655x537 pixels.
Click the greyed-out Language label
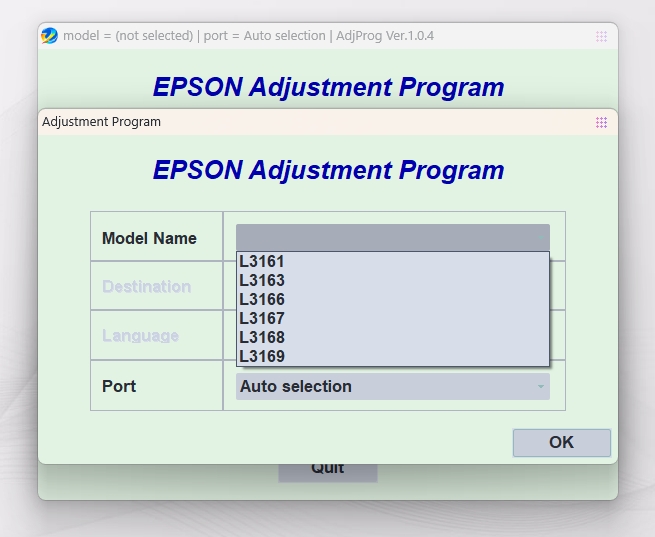pyautogui.click(x=140, y=336)
